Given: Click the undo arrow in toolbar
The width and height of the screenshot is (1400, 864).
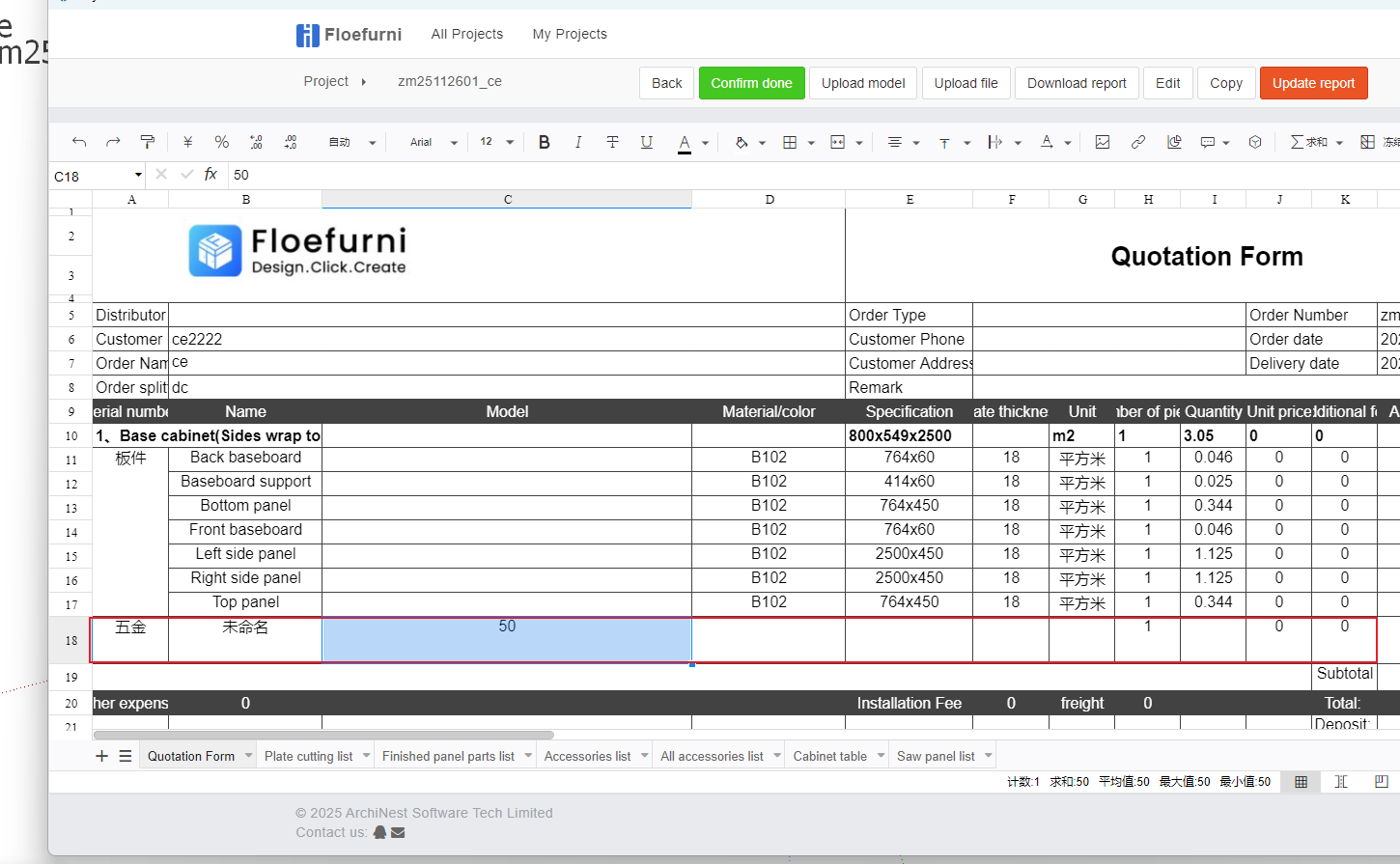Looking at the screenshot, I should coord(79,142).
